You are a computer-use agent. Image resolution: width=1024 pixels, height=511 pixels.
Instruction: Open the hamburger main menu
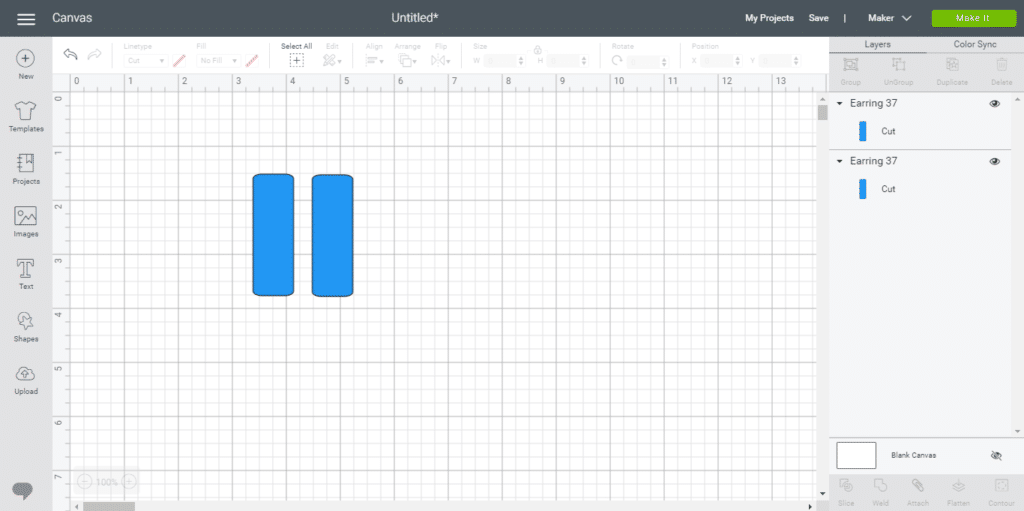tap(26, 19)
